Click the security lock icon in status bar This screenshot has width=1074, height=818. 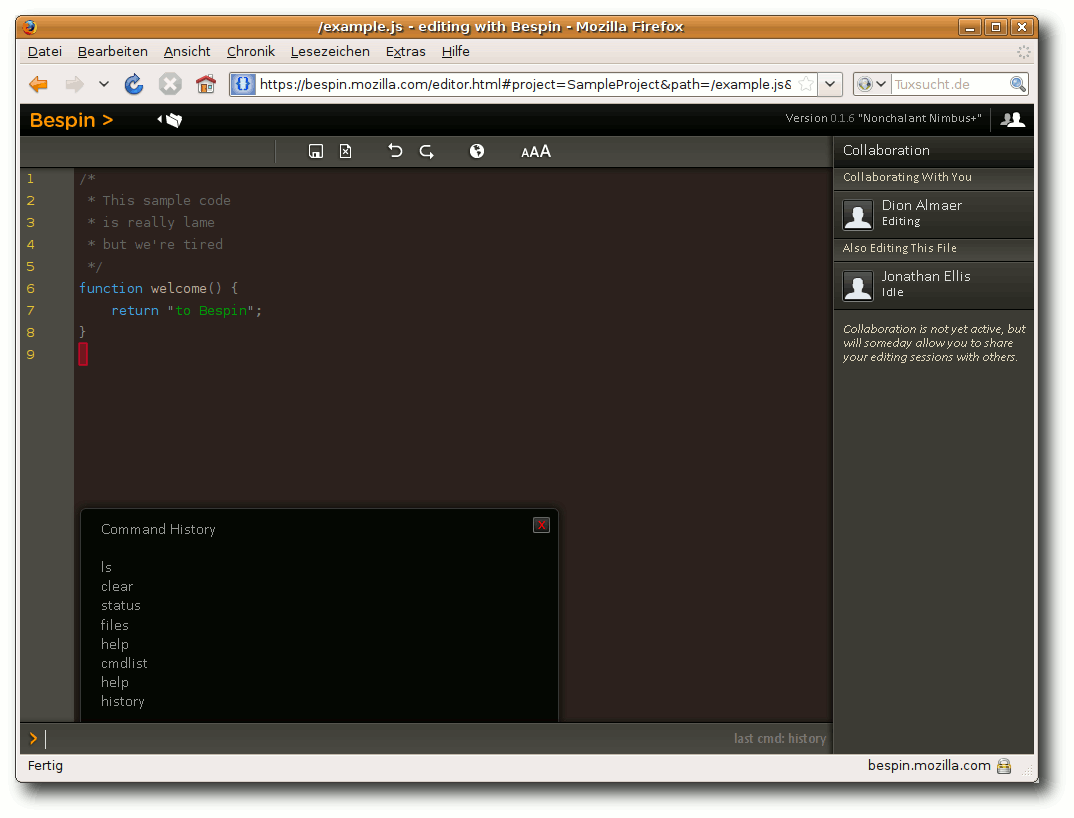point(1004,766)
